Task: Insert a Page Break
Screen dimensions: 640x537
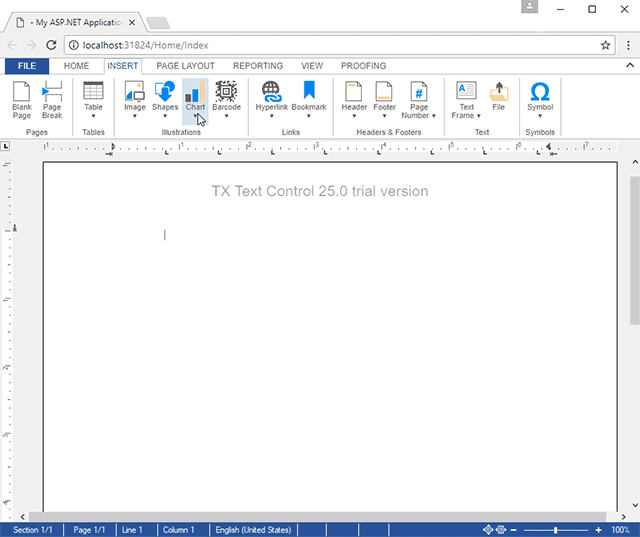Action: pyautogui.click(x=52, y=100)
